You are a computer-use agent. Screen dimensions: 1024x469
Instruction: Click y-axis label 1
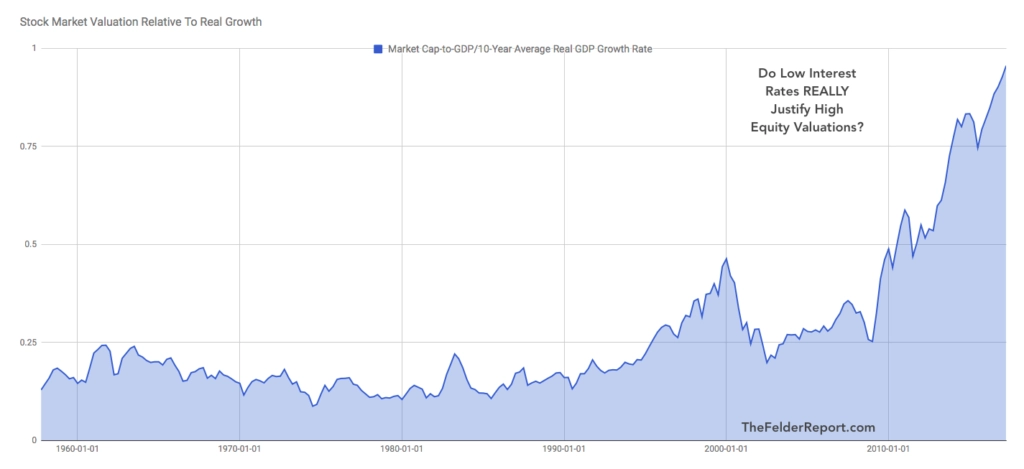point(35,48)
